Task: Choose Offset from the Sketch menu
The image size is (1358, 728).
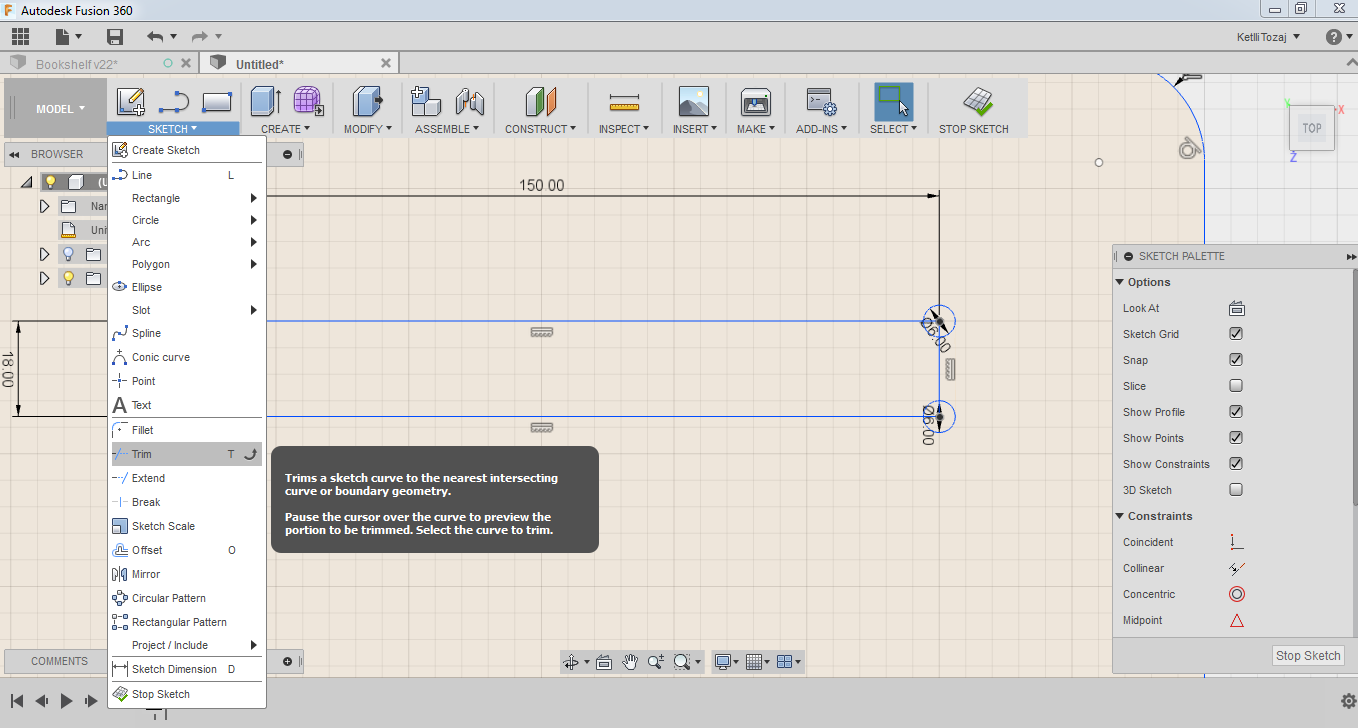Action: click(x=187, y=550)
